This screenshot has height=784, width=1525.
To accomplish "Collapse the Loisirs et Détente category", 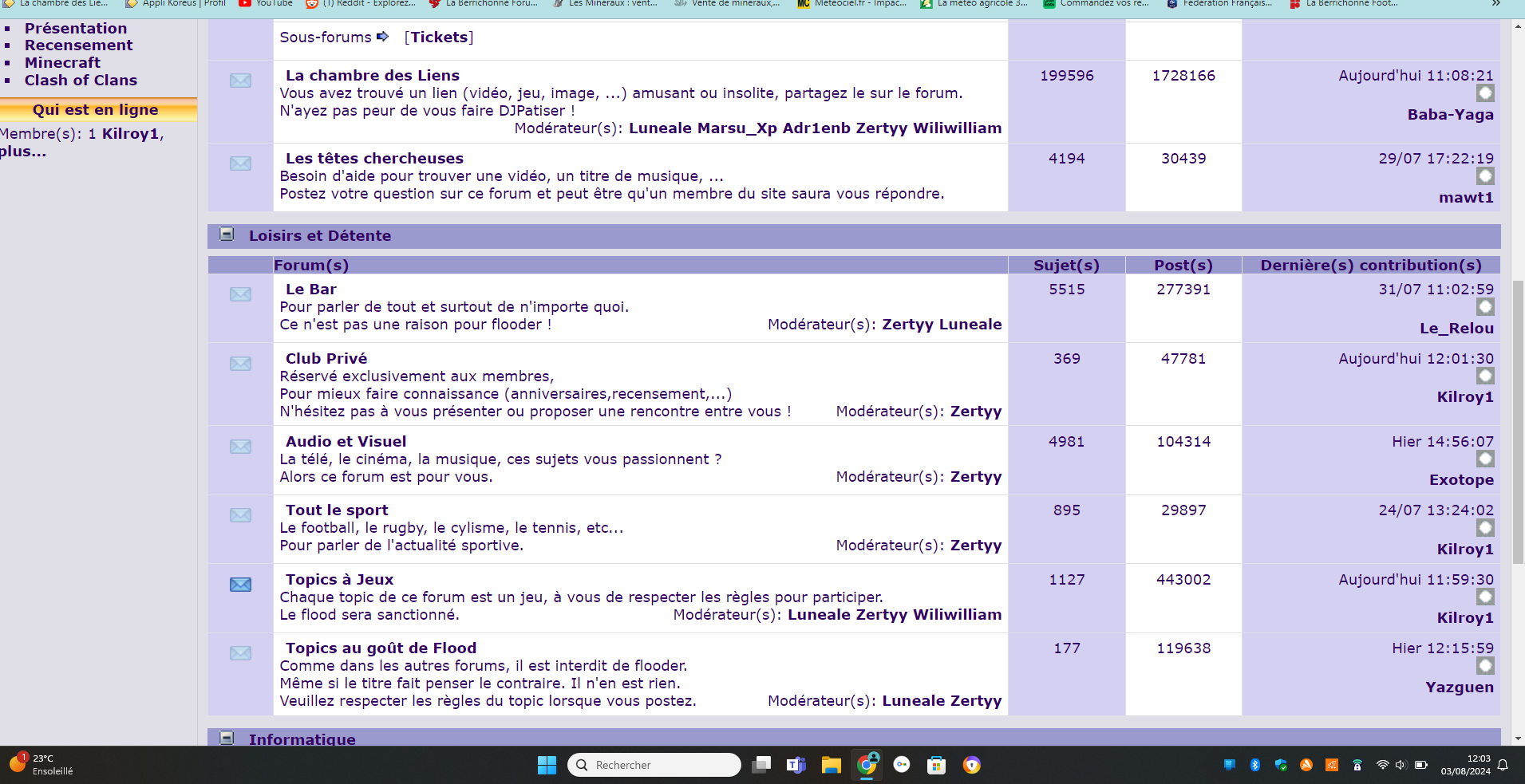I will pos(227,234).
